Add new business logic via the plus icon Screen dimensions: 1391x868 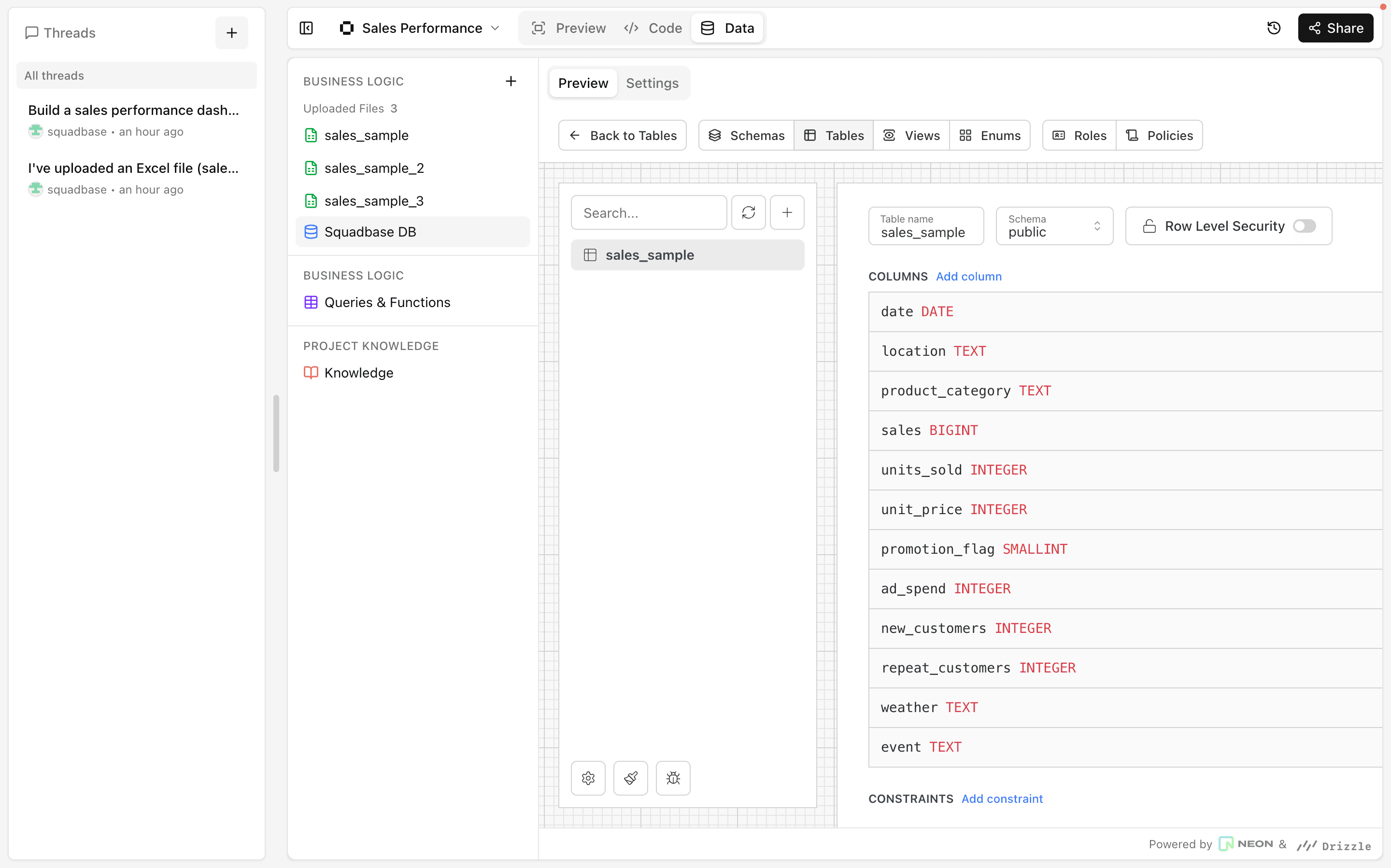(x=511, y=81)
